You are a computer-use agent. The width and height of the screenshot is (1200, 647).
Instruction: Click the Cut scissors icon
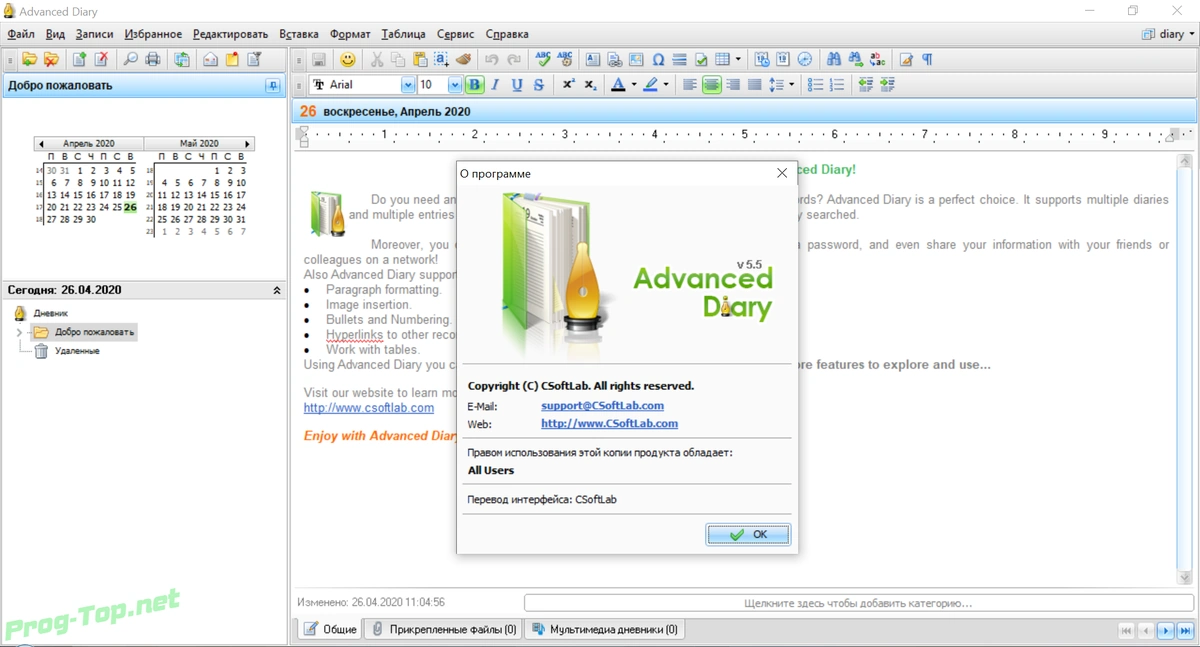(x=377, y=60)
